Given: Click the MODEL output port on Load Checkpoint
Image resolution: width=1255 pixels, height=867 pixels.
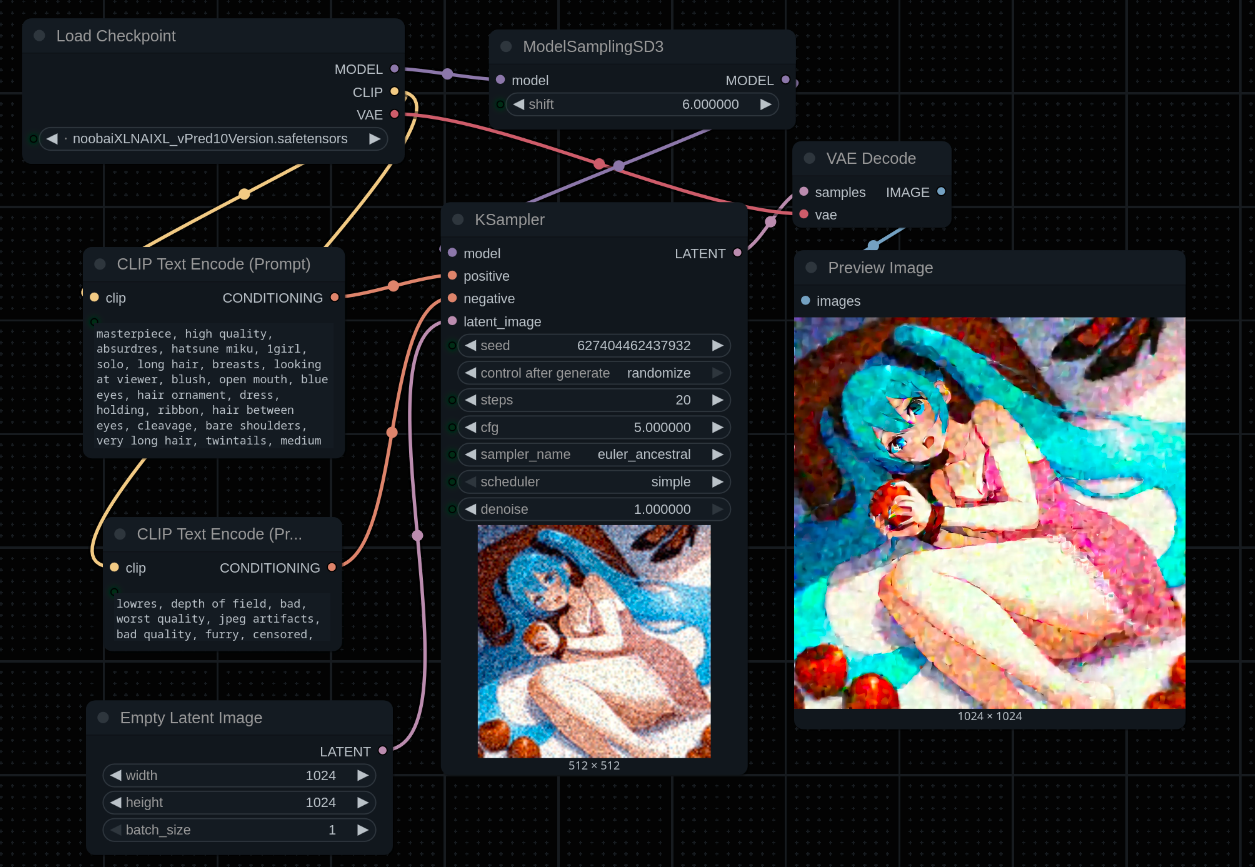Looking at the screenshot, I should click(394, 69).
